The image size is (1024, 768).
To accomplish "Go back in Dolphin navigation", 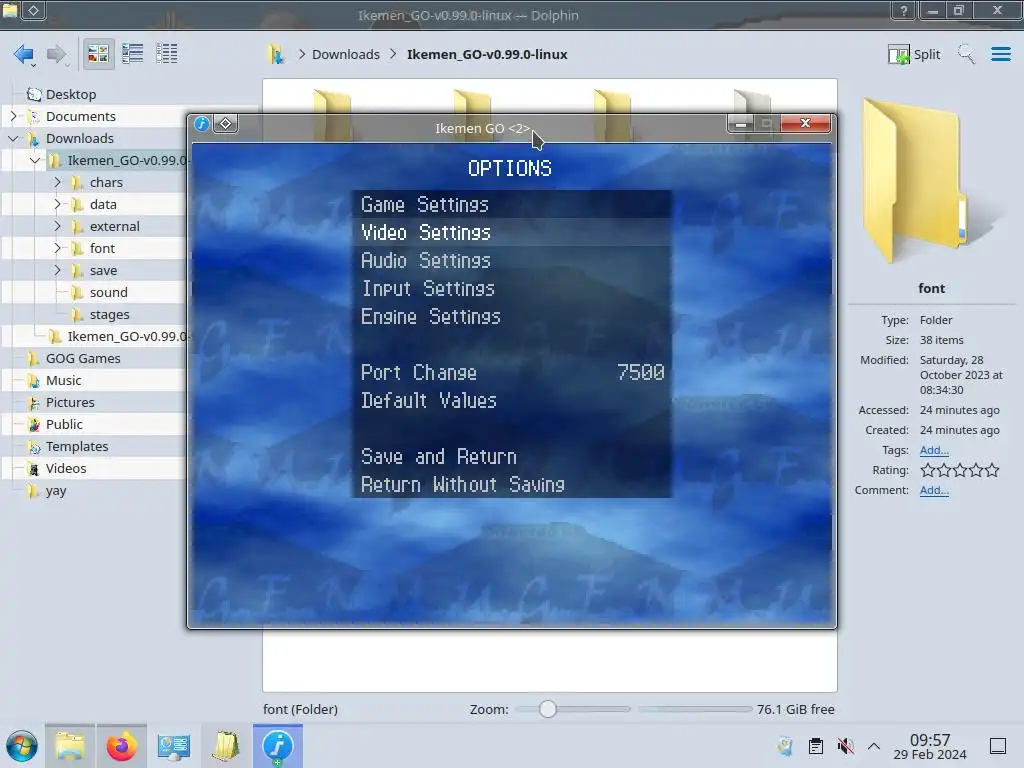I will coord(24,54).
